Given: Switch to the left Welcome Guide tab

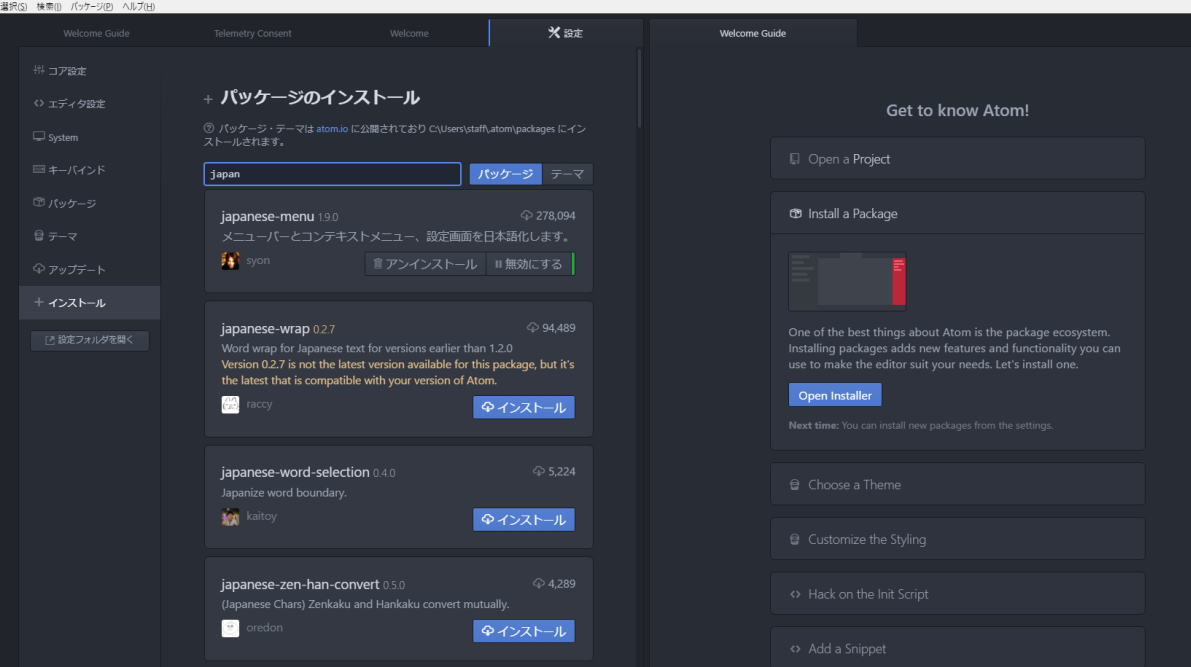Looking at the screenshot, I should tap(96, 33).
